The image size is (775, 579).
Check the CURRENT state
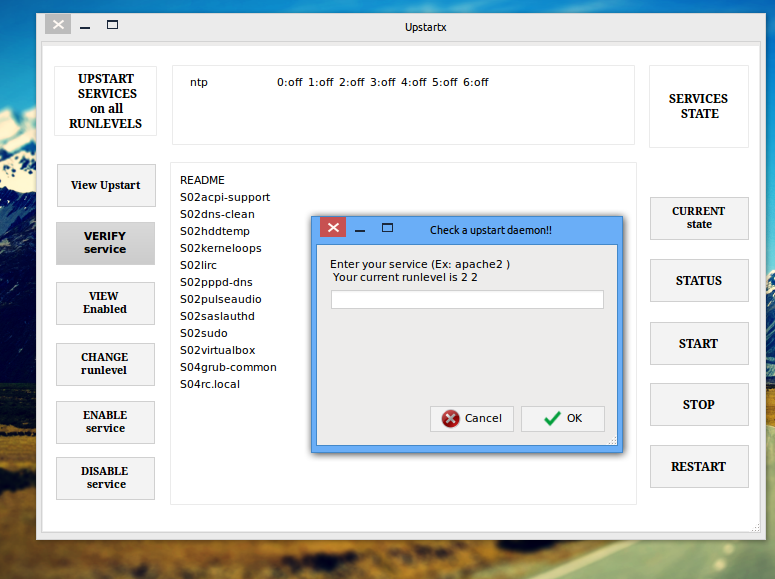(x=699, y=218)
